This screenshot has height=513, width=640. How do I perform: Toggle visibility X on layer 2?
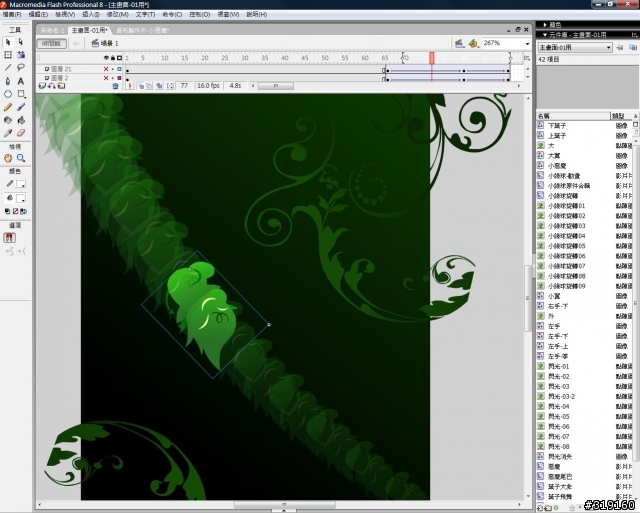[106, 78]
